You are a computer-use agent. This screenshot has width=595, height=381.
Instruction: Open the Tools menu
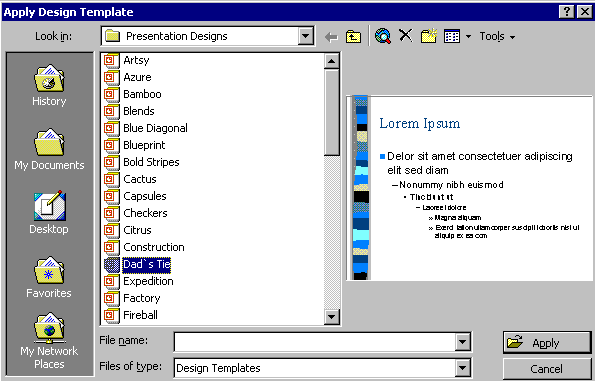click(x=497, y=36)
